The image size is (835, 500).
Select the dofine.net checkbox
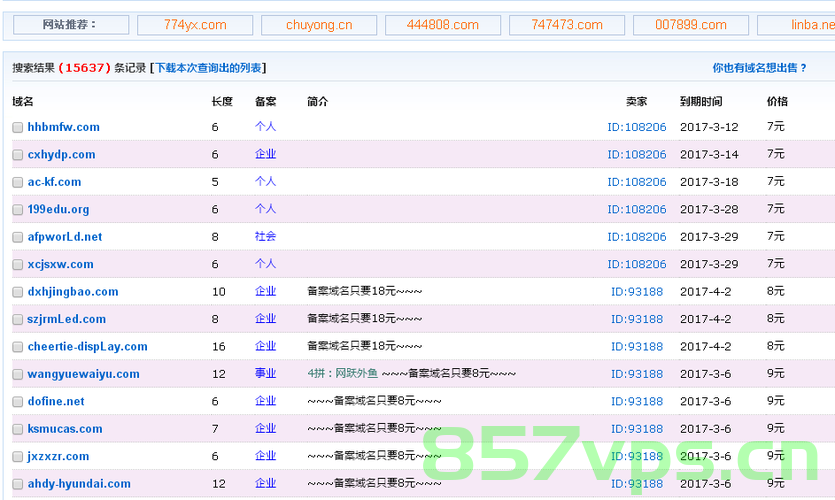[x=18, y=401]
